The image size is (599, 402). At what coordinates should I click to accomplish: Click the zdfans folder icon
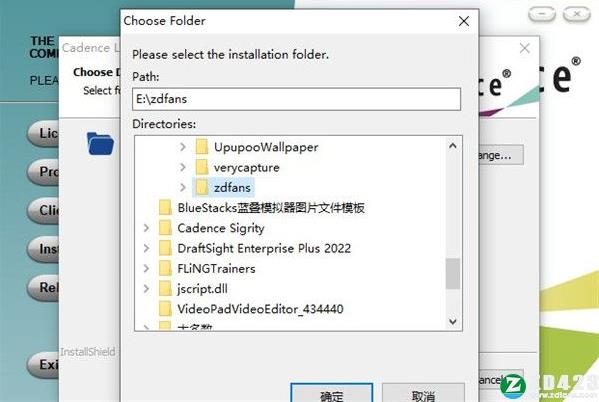(202, 187)
